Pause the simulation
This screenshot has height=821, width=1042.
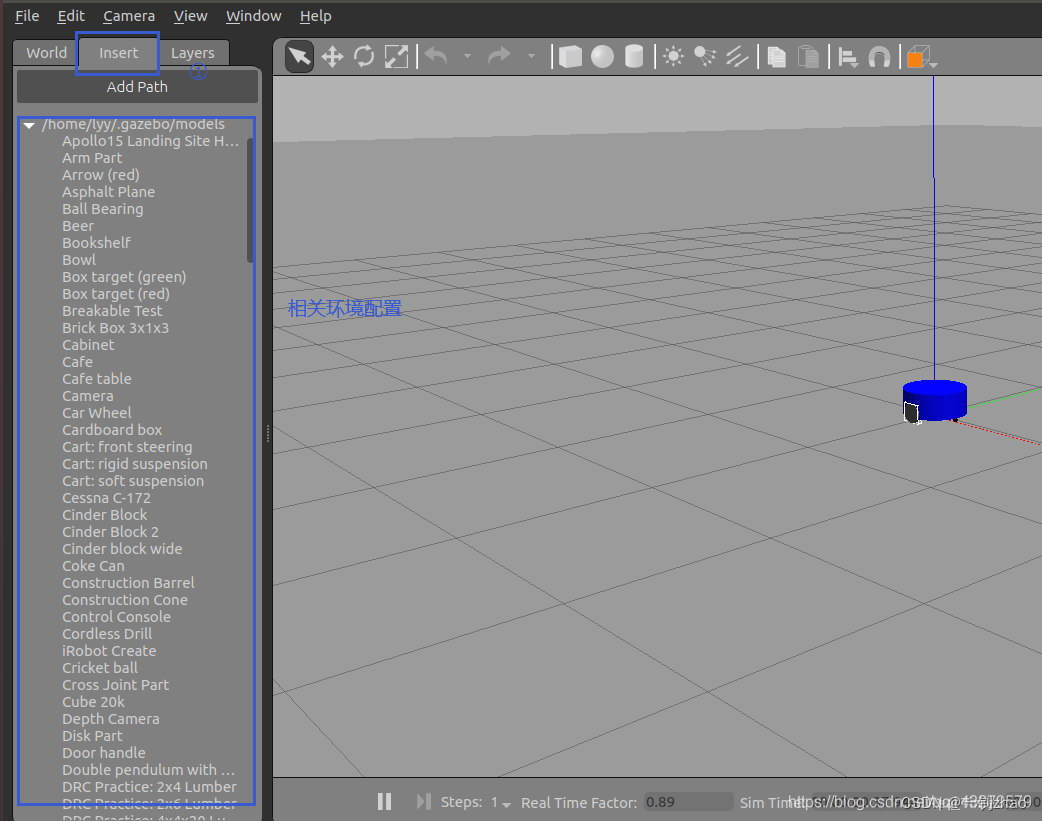point(384,801)
